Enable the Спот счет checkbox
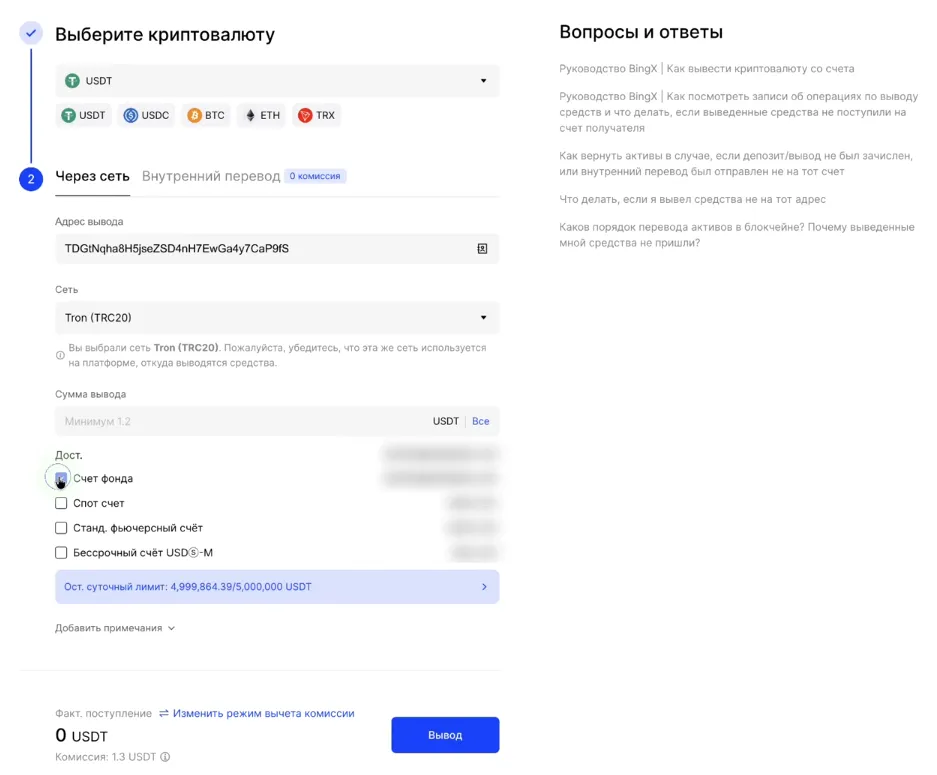Screen dimensions: 937x775 tap(60, 503)
